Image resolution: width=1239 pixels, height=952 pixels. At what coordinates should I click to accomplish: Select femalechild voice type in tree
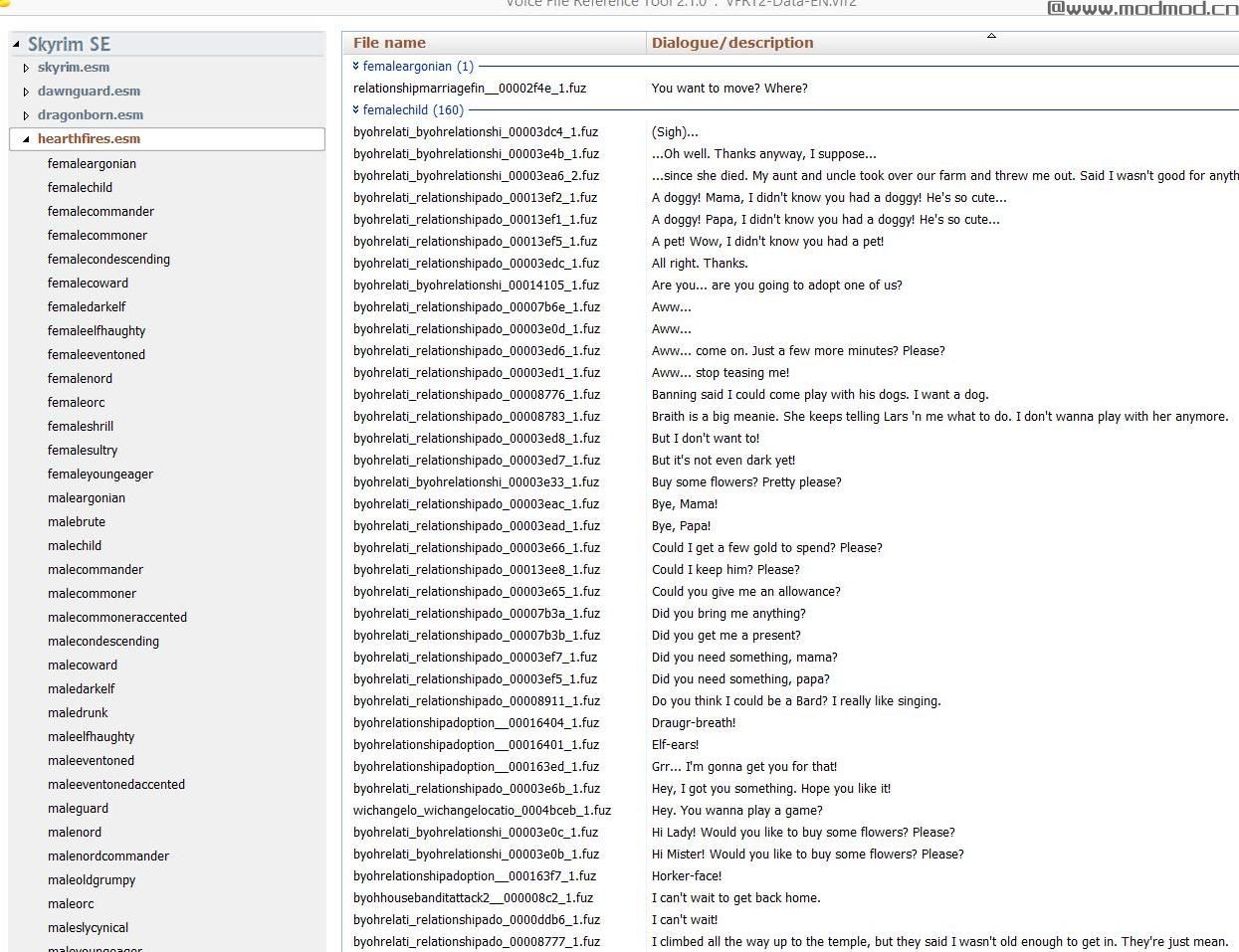(x=80, y=187)
